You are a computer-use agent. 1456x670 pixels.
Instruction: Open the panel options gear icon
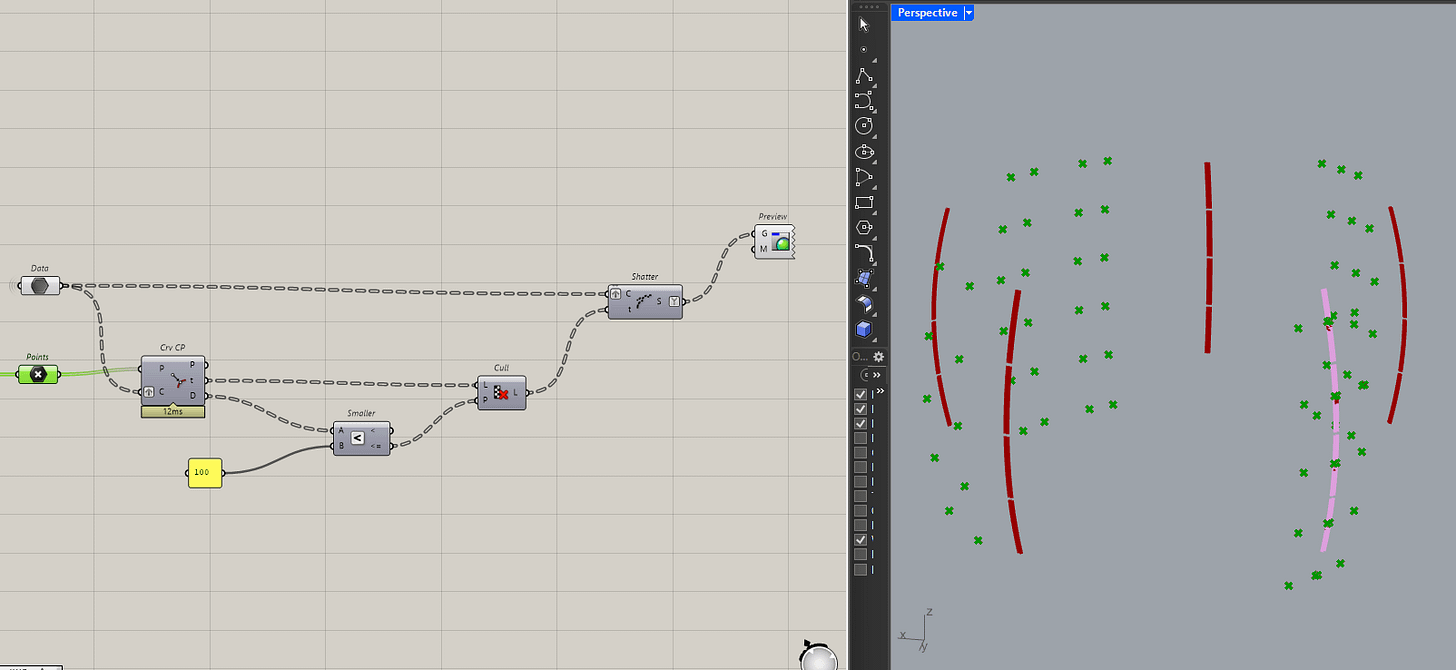pyautogui.click(x=879, y=356)
